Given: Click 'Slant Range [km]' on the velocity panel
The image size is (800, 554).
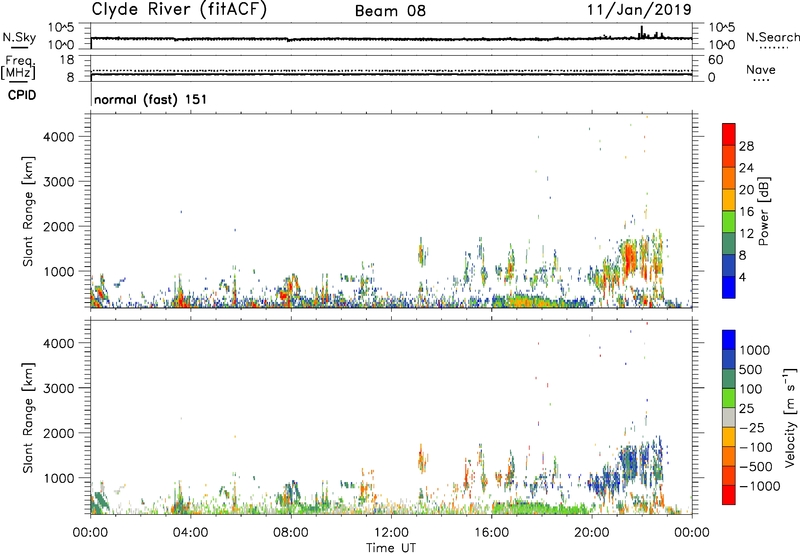Looking at the screenshot, I should pyautogui.click(x=28, y=418).
